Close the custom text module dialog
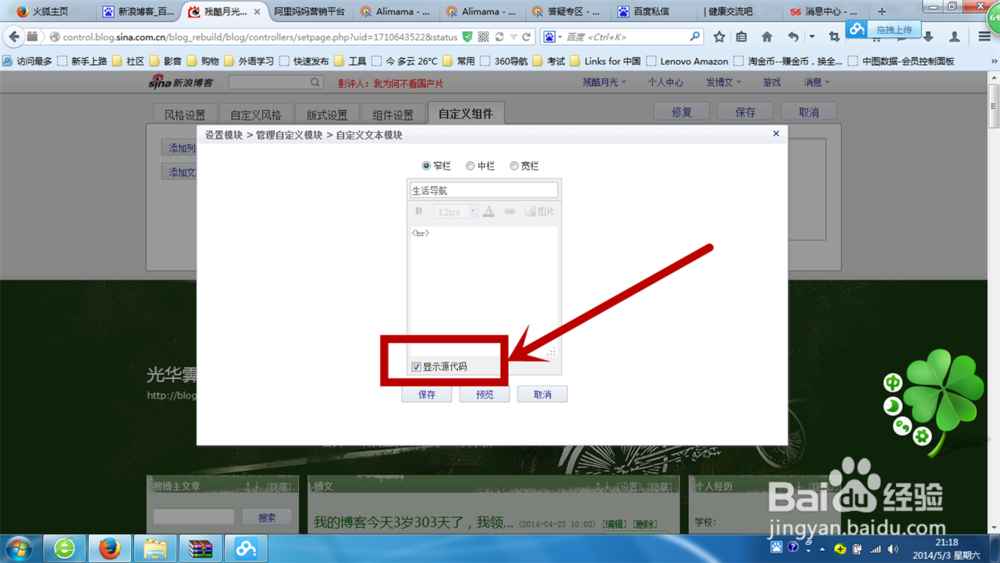This screenshot has height=563, width=1000. pos(776,133)
